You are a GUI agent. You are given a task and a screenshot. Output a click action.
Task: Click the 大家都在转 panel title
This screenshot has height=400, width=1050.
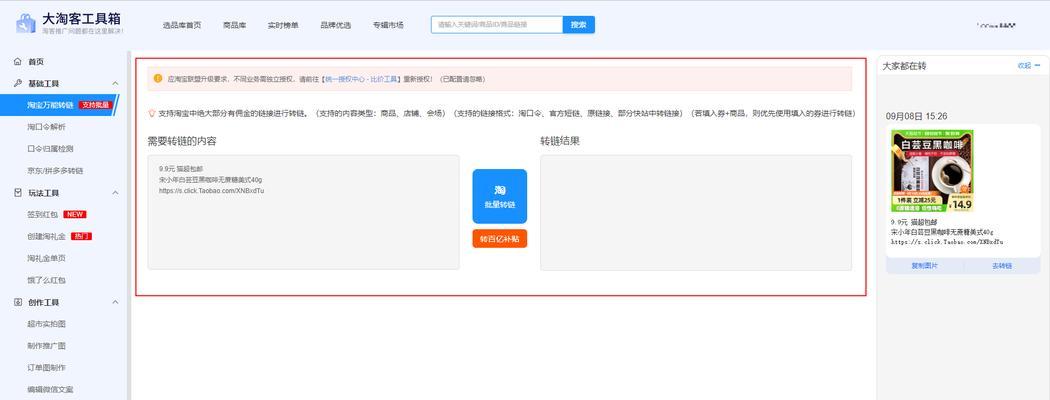click(x=905, y=66)
